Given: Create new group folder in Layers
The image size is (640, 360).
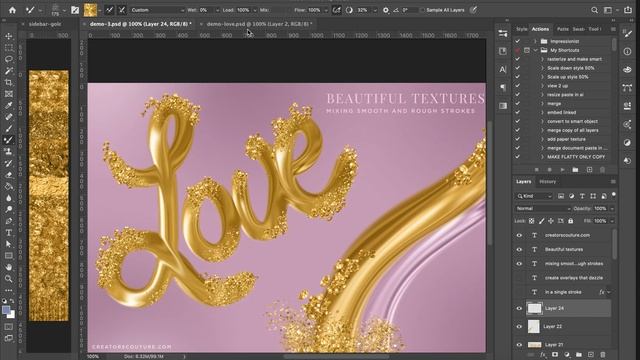Looking at the screenshot, I should tap(579, 355).
